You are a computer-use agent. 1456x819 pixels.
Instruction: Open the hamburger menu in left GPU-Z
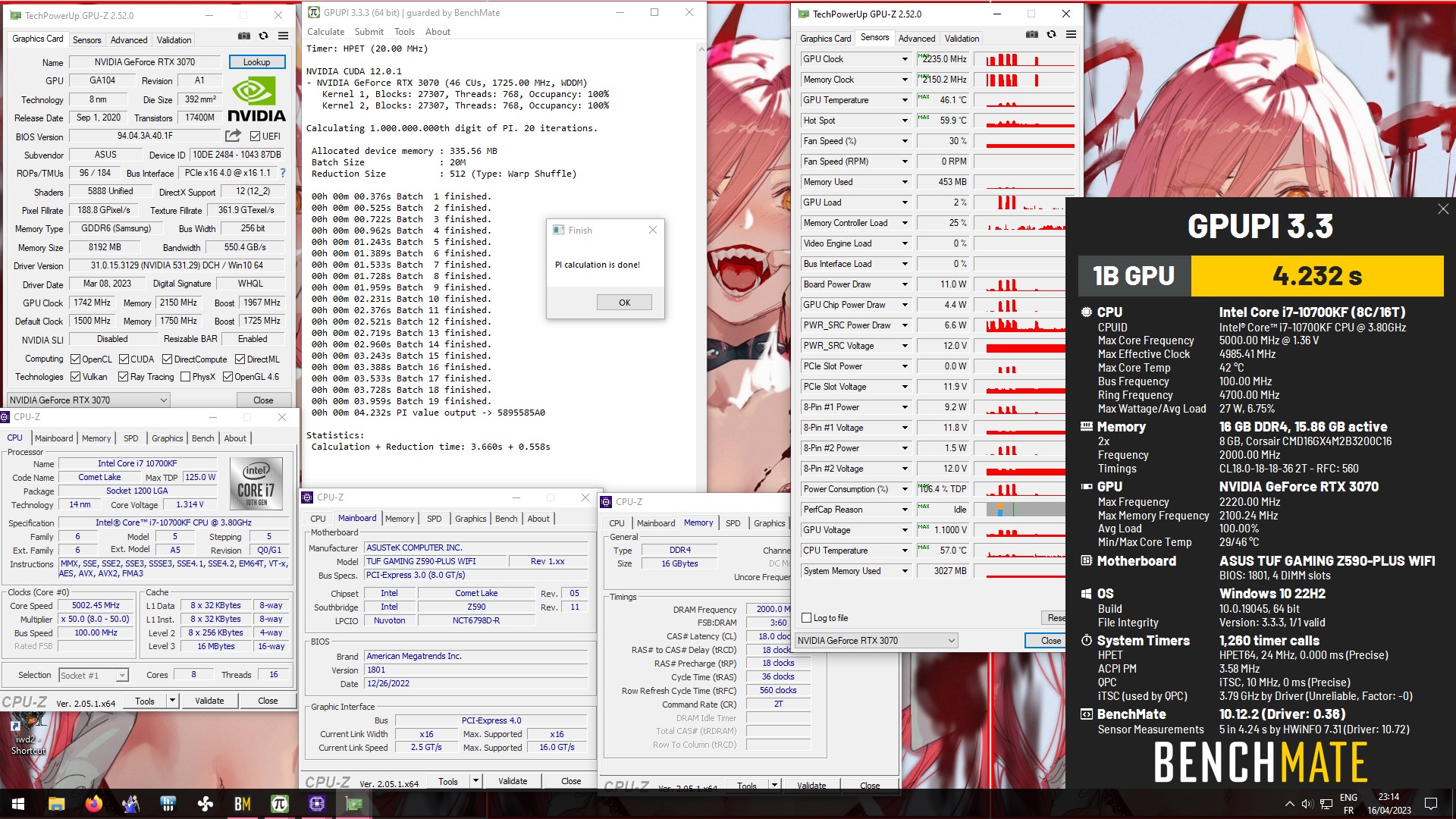point(283,36)
